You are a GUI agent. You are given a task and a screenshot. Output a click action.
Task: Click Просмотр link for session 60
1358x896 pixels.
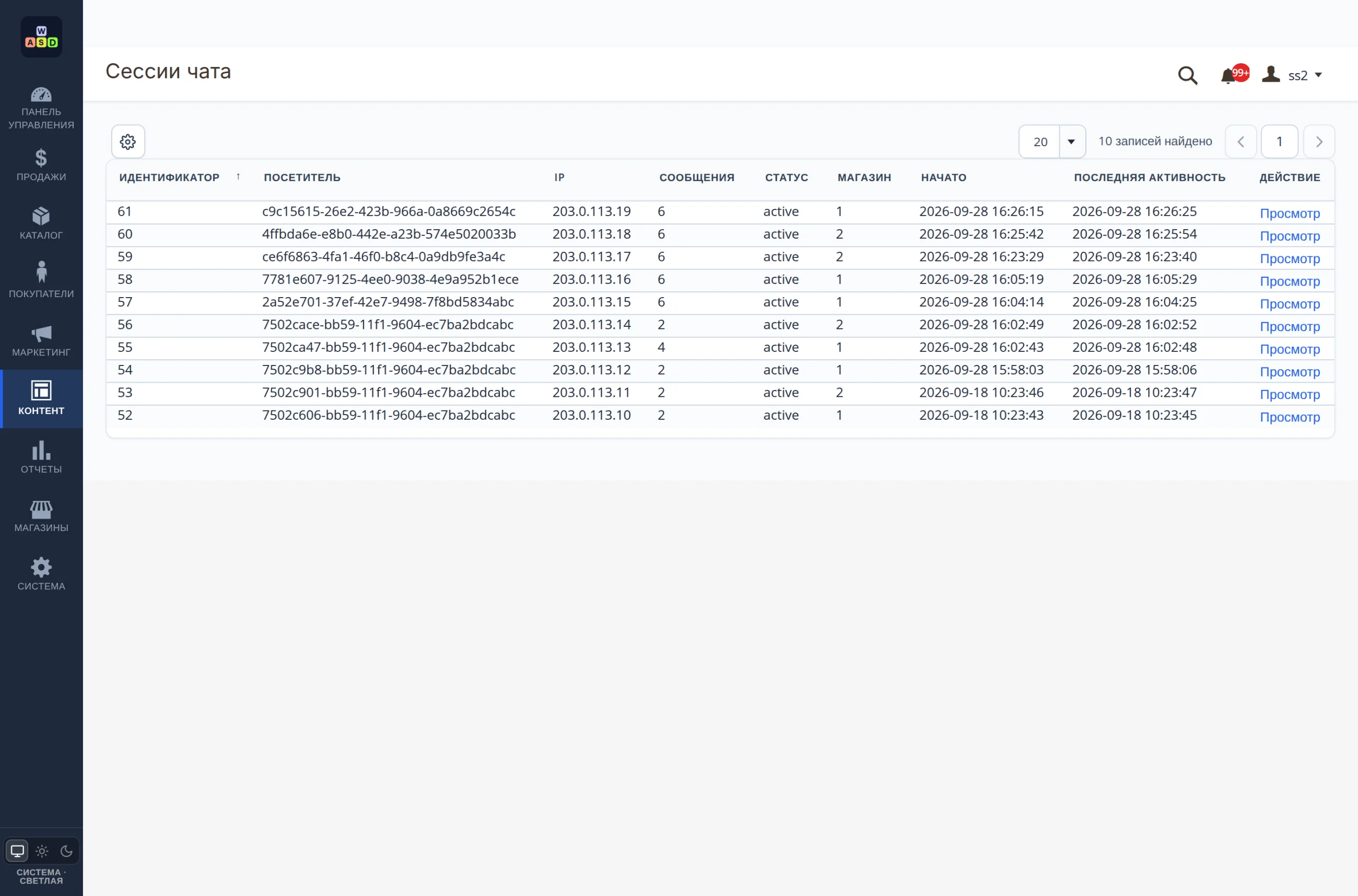[1290, 236]
